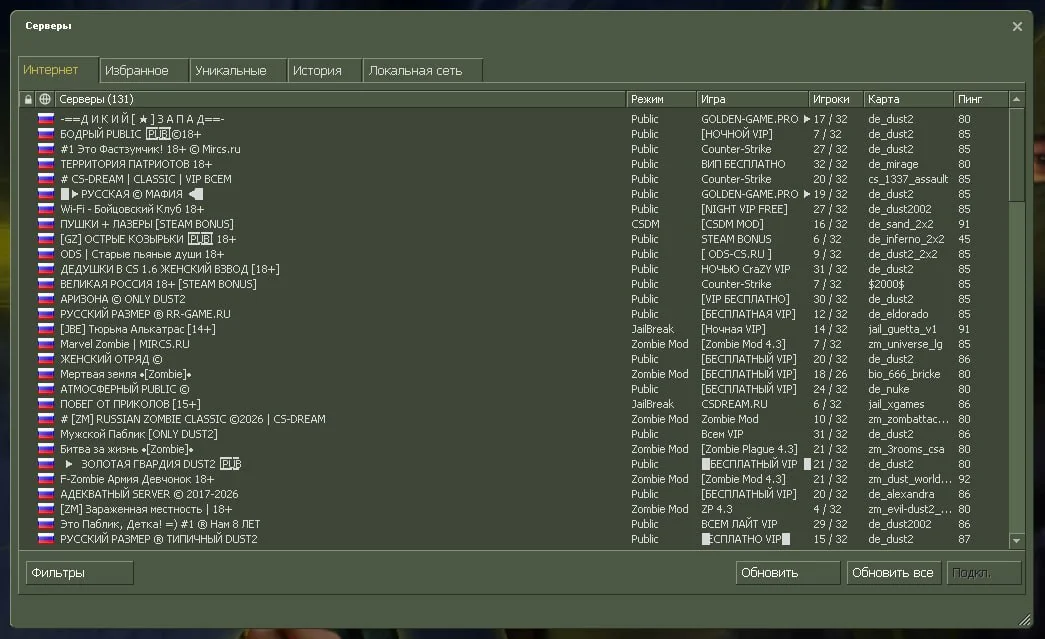Click game cell [CSDM MOD]
The height and width of the screenshot is (639, 1045).
click(732, 224)
